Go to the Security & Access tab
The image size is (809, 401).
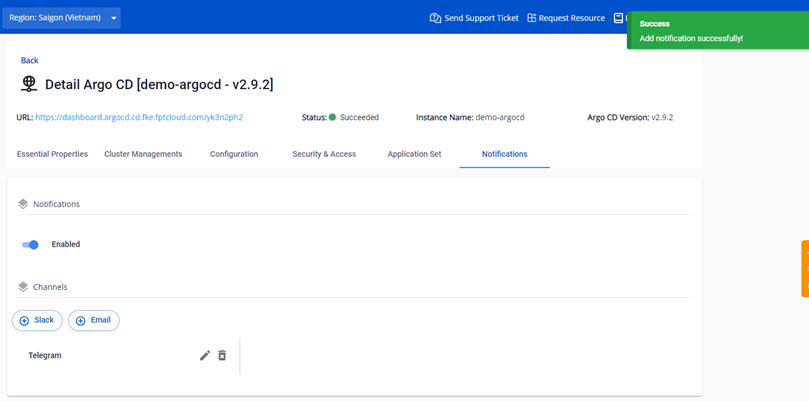tap(324, 154)
